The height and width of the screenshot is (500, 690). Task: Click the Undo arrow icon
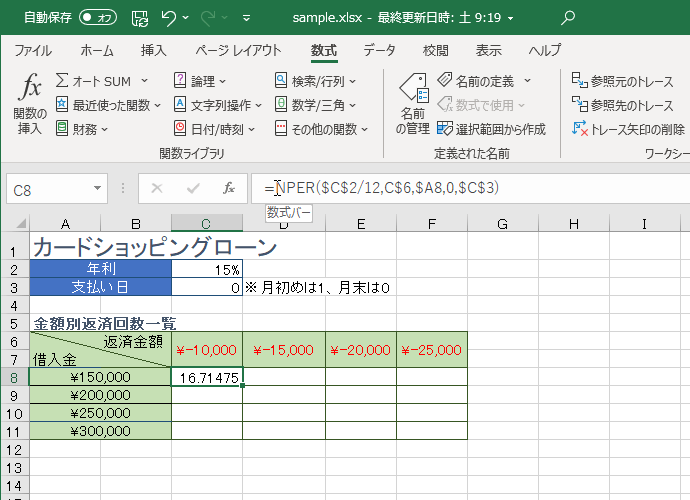coord(169,18)
